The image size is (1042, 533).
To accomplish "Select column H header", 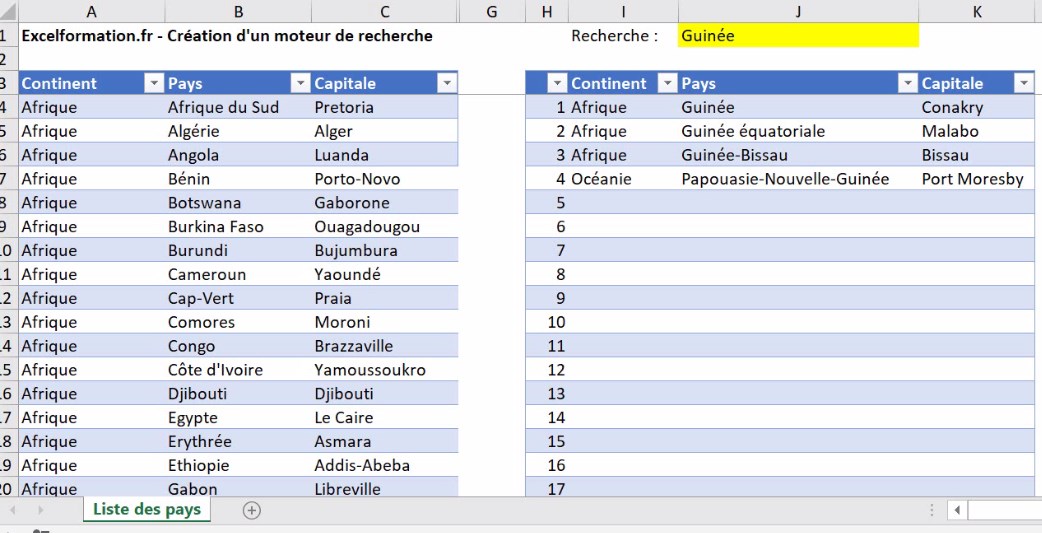I will (547, 11).
